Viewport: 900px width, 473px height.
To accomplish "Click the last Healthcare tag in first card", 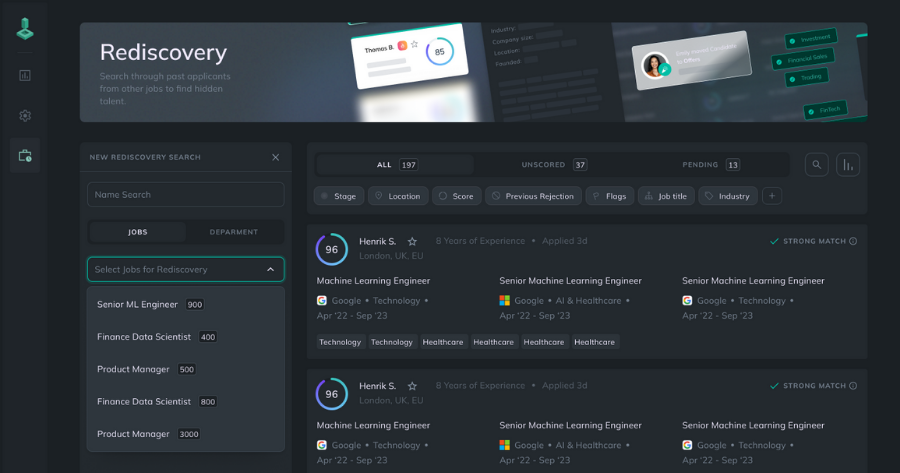I will (x=595, y=342).
